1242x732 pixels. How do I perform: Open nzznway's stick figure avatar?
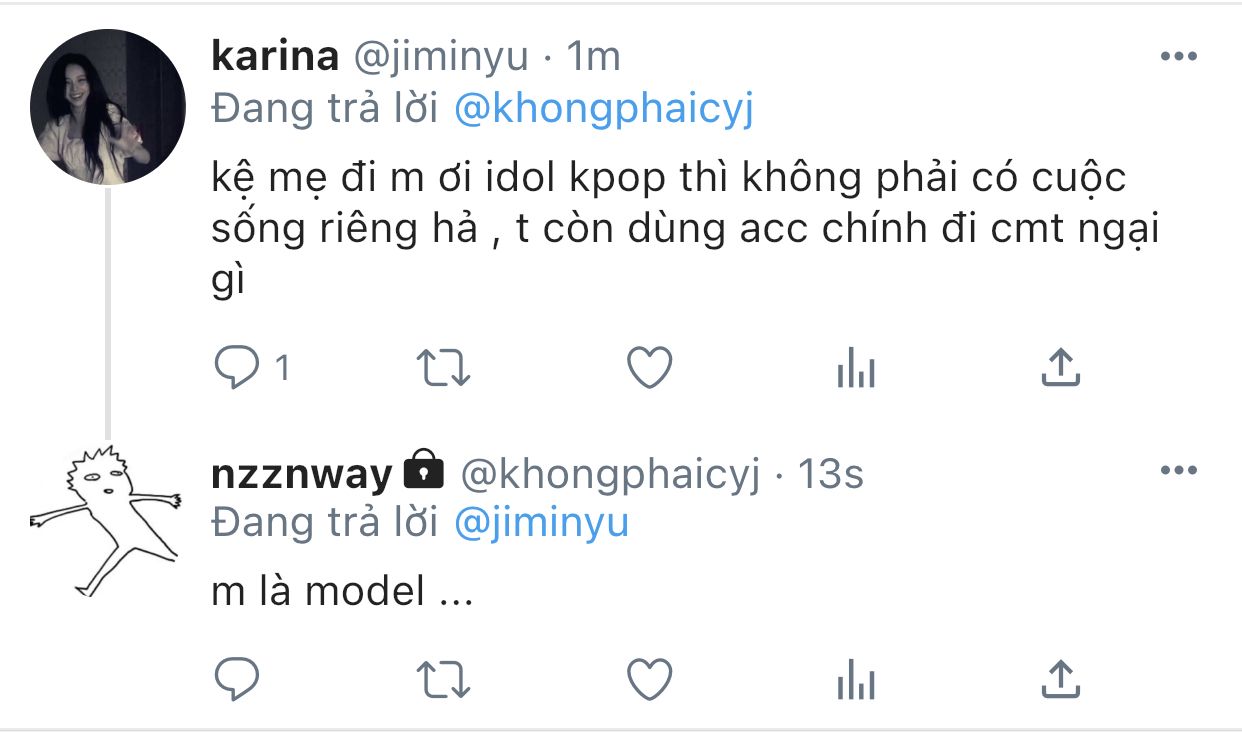coord(105,520)
